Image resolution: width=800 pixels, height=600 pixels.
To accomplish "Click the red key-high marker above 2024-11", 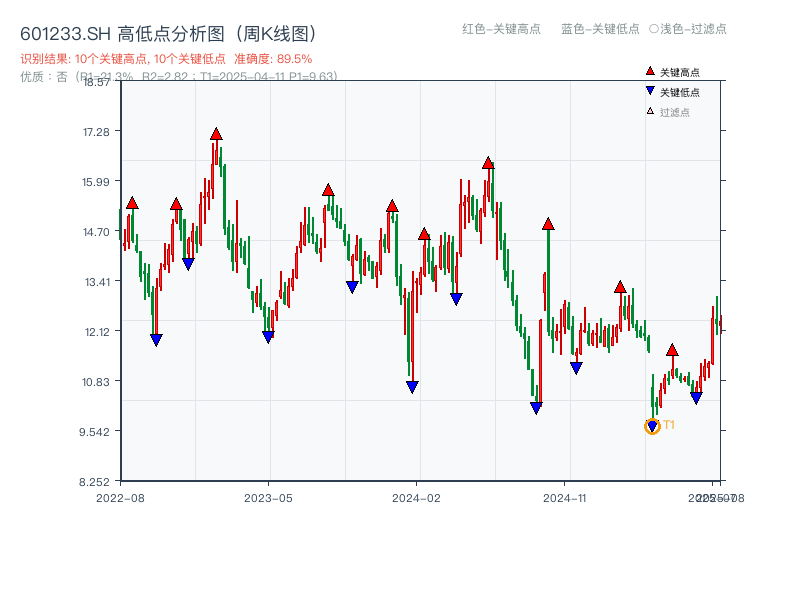I will (547, 224).
